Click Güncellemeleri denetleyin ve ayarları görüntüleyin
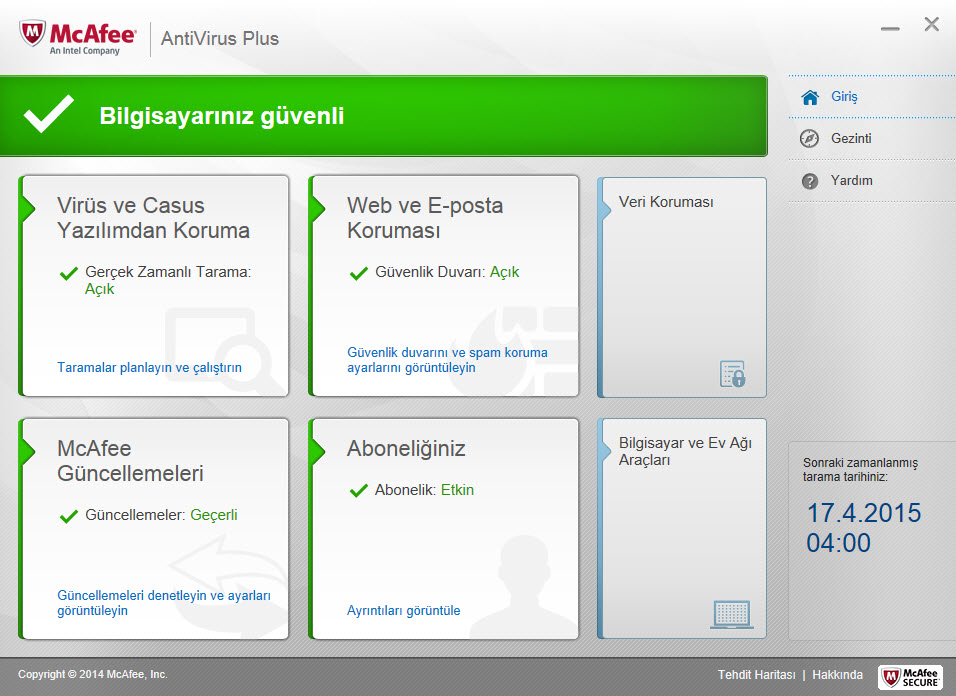The height and width of the screenshot is (696, 956). click(164, 602)
